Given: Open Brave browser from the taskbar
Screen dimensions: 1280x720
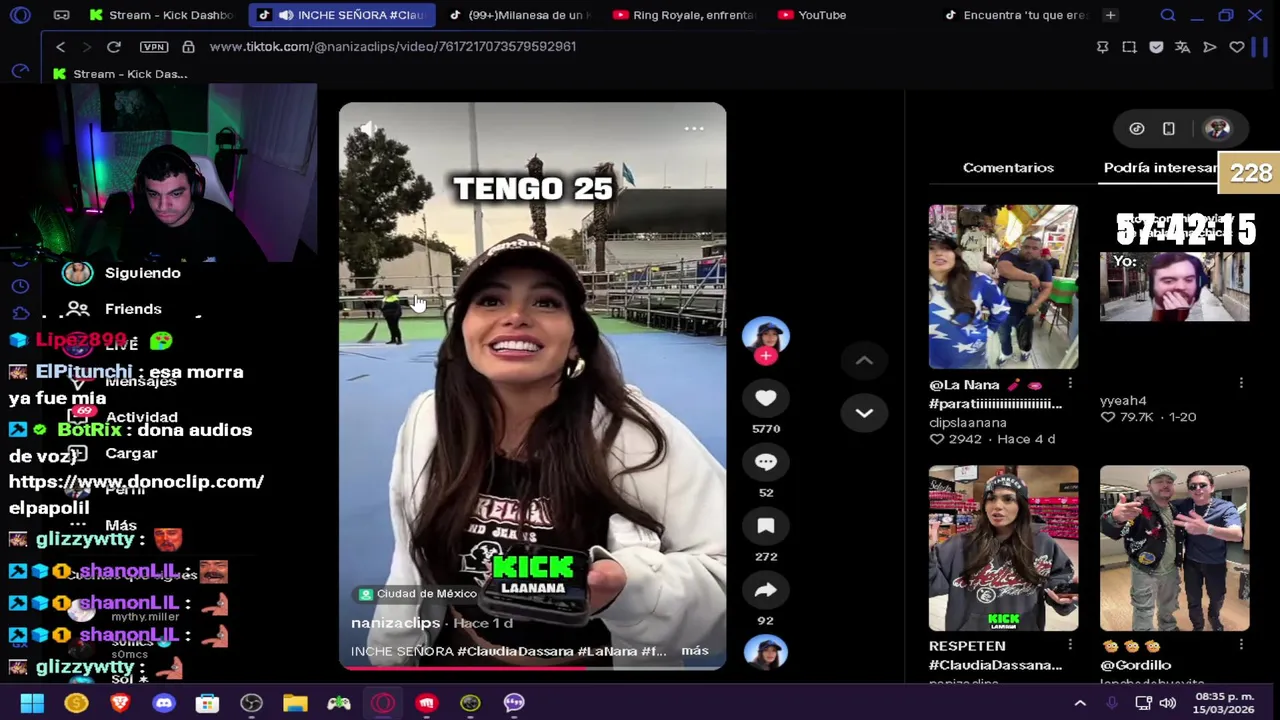Looking at the screenshot, I should [x=120, y=703].
